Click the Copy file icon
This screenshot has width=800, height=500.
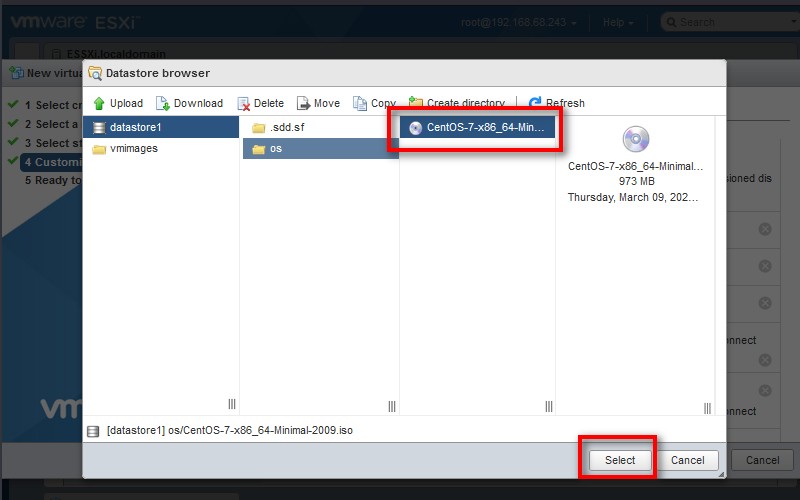[x=360, y=103]
